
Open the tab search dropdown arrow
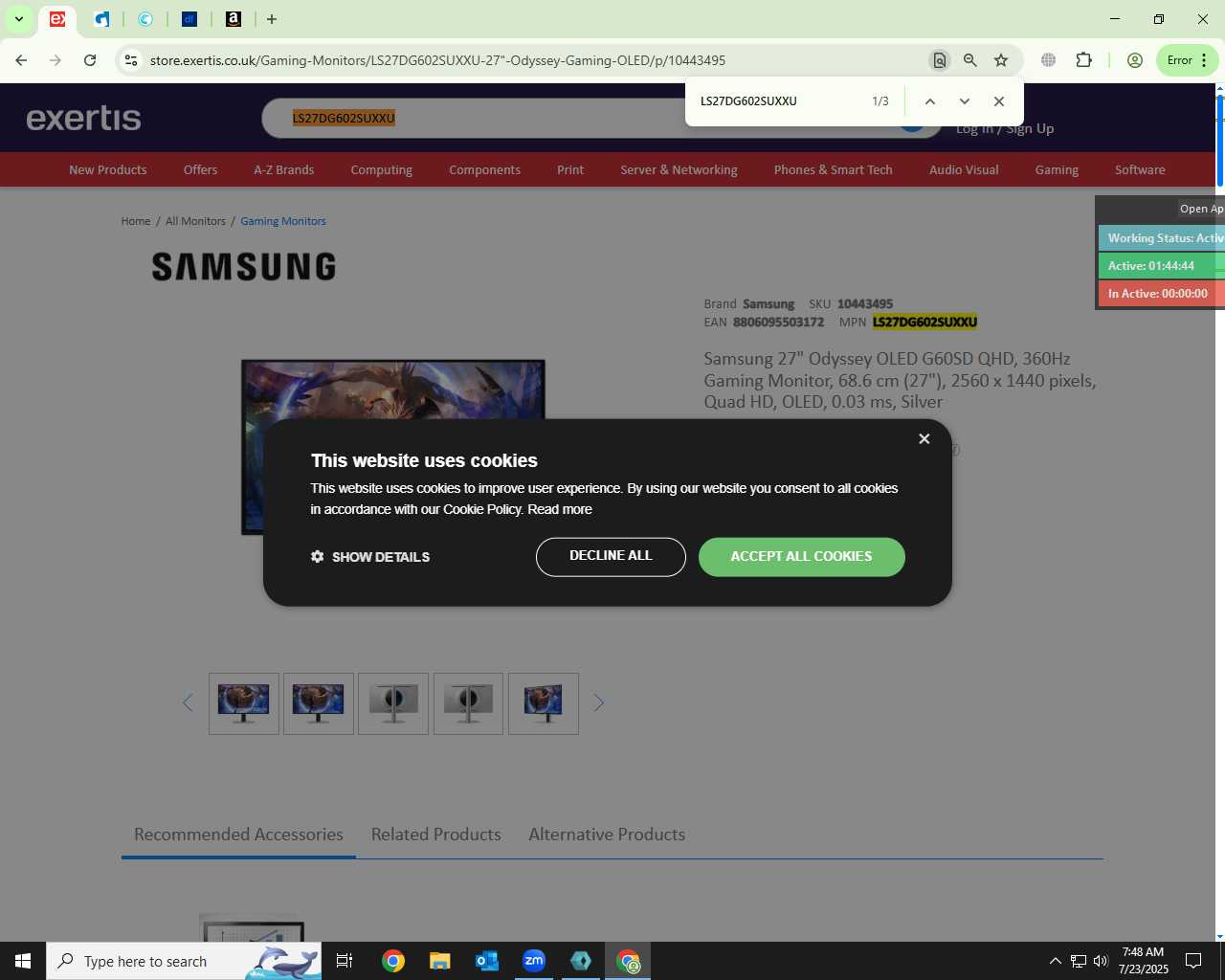[x=18, y=19]
